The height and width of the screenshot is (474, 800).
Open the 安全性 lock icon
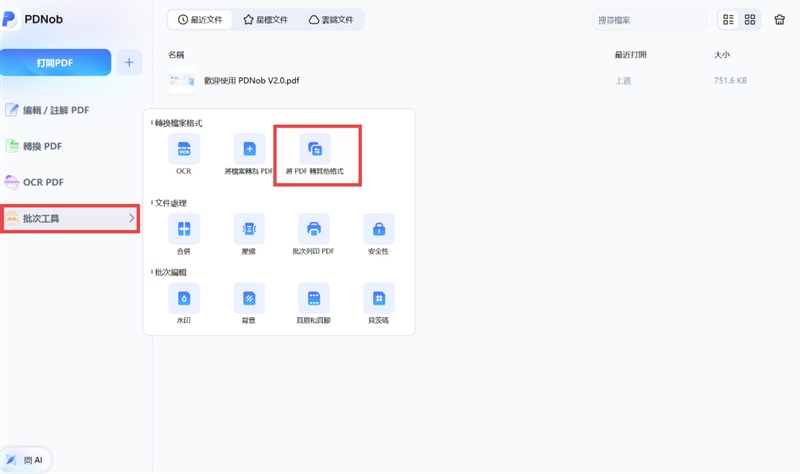click(x=379, y=229)
